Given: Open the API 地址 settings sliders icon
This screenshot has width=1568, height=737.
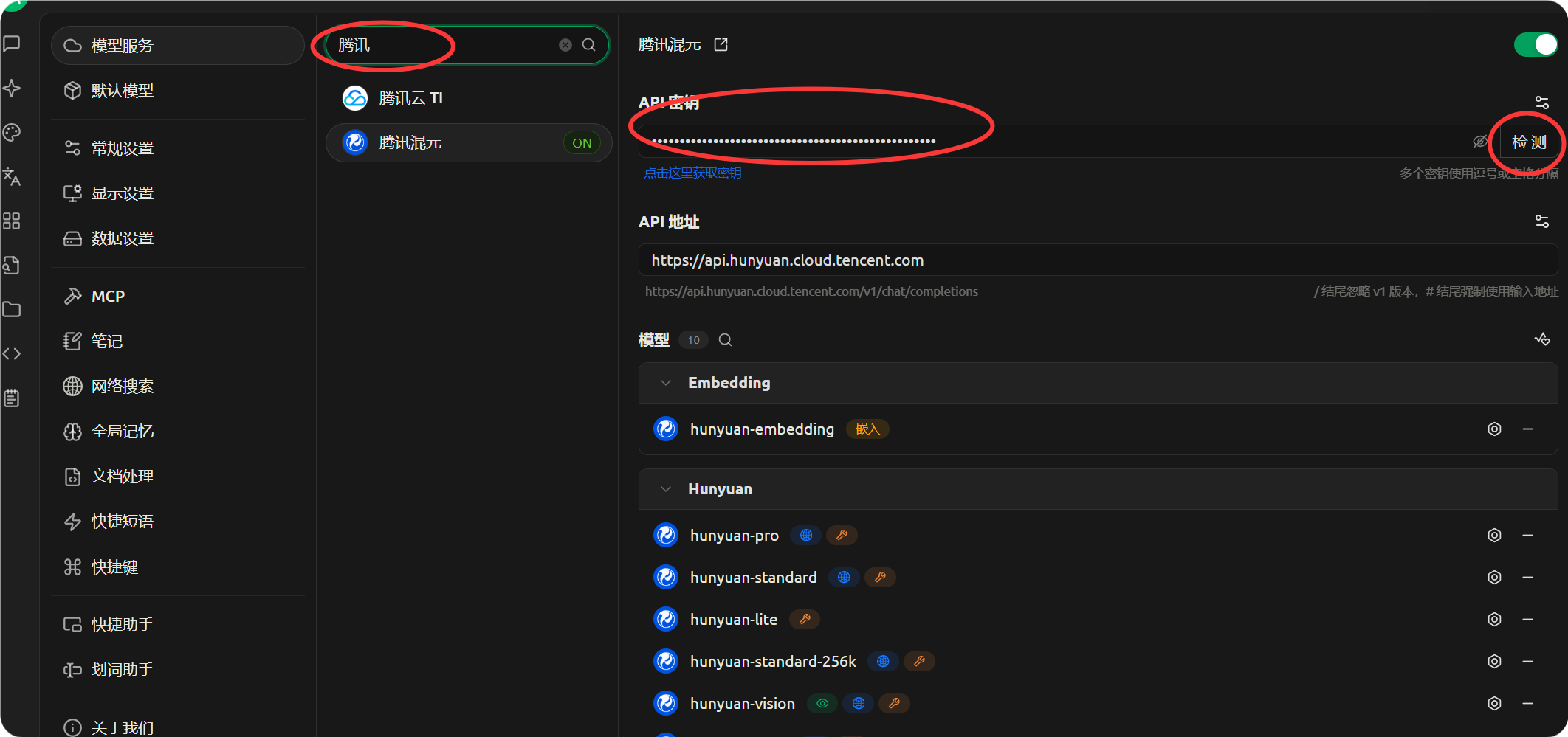Looking at the screenshot, I should (1542, 221).
